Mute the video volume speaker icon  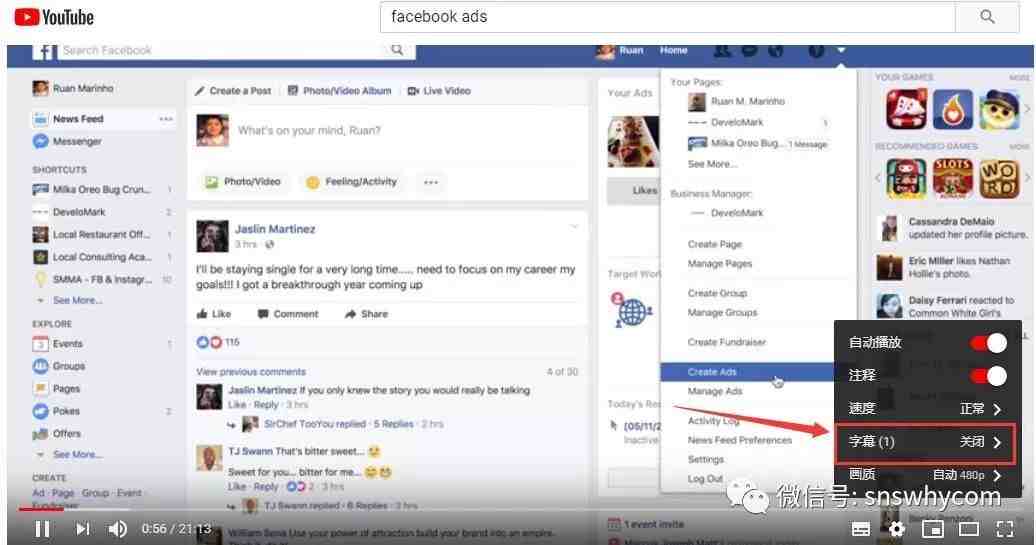(118, 528)
